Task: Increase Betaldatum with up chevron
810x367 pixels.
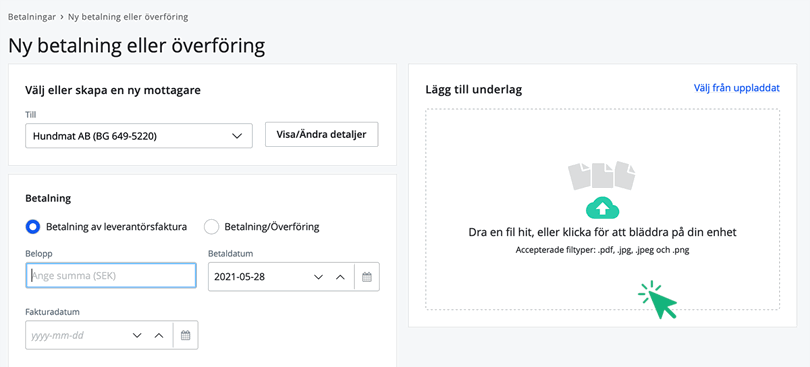Action: [x=340, y=277]
